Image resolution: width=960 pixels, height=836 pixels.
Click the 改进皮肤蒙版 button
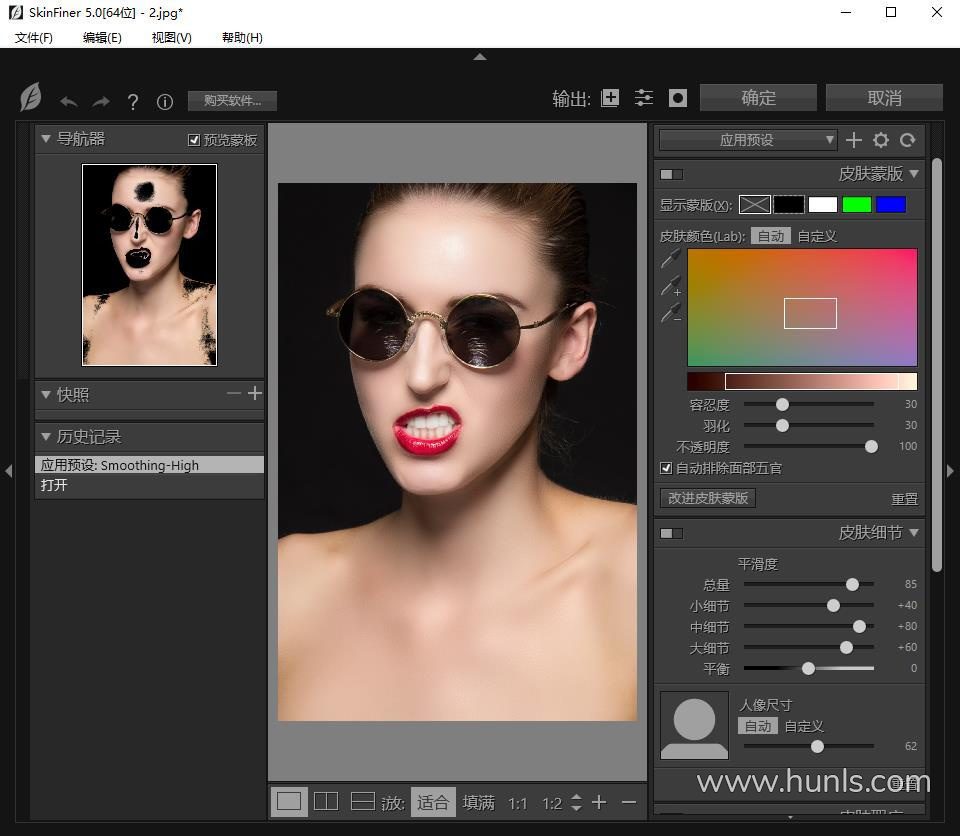[708, 498]
